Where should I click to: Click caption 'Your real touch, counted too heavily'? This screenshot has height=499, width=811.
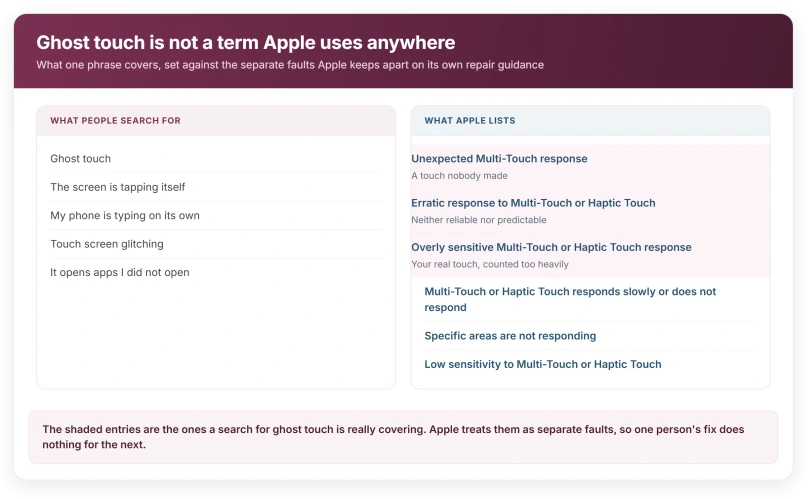[x=490, y=264]
